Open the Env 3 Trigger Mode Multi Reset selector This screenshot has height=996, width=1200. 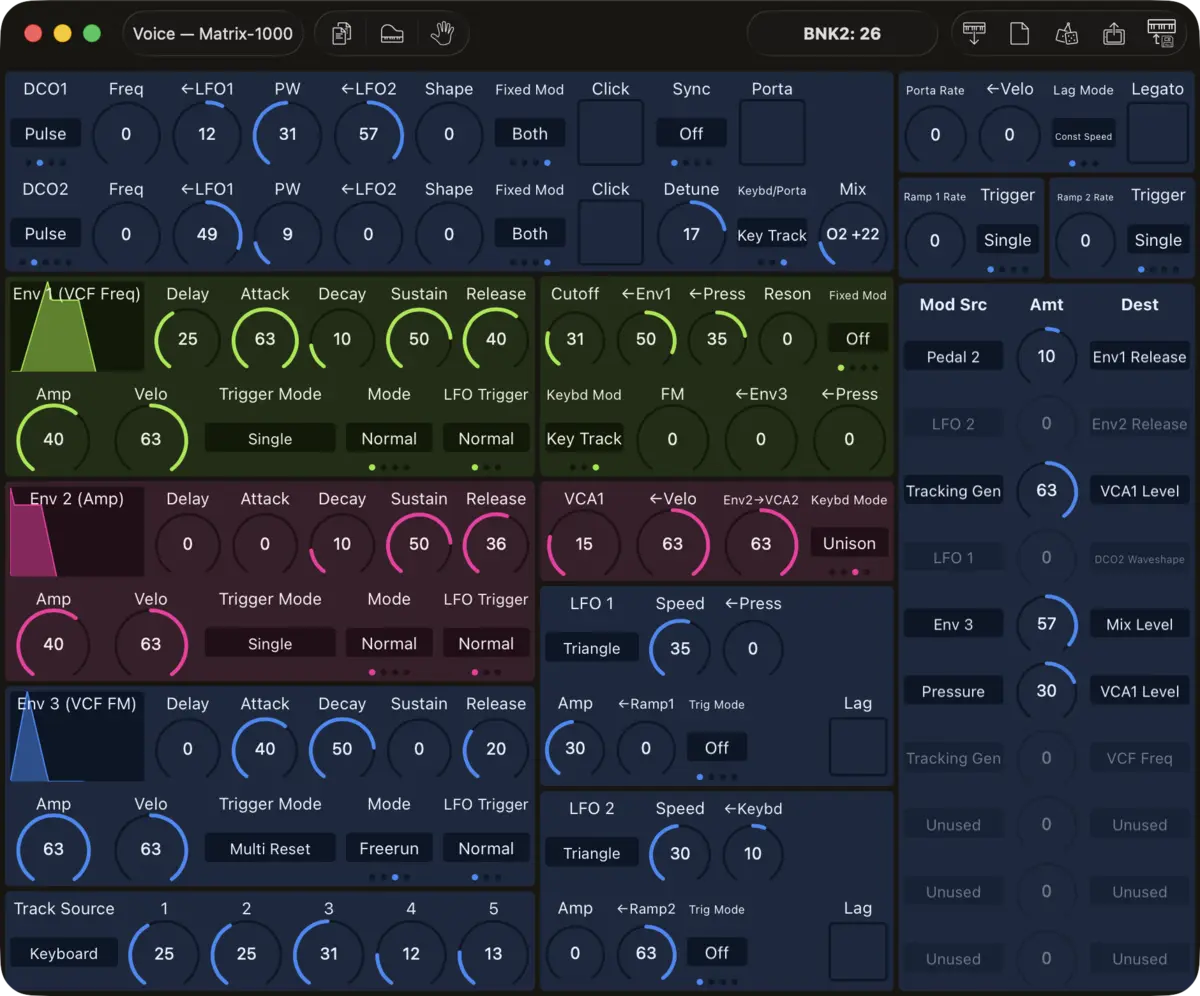(x=270, y=849)
